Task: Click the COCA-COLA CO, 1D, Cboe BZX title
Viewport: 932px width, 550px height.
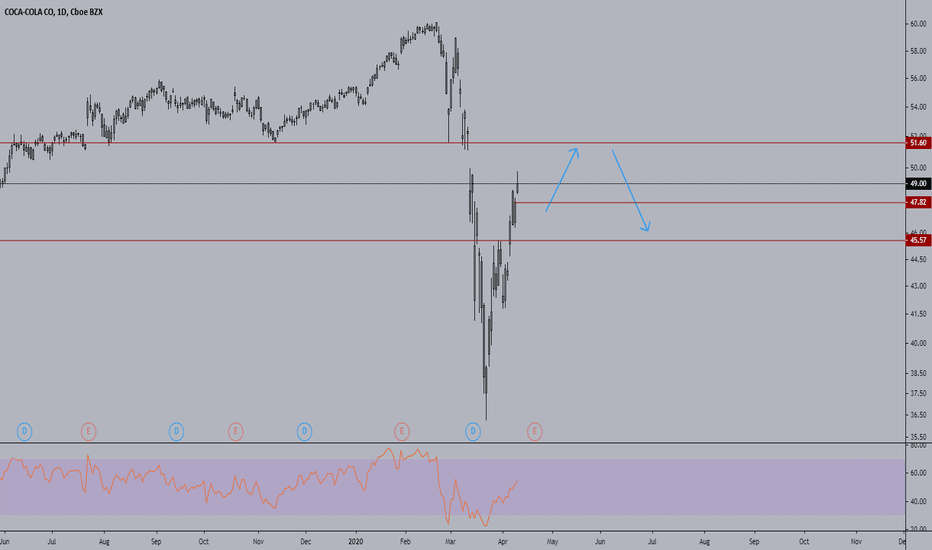Action: (53, 12)
